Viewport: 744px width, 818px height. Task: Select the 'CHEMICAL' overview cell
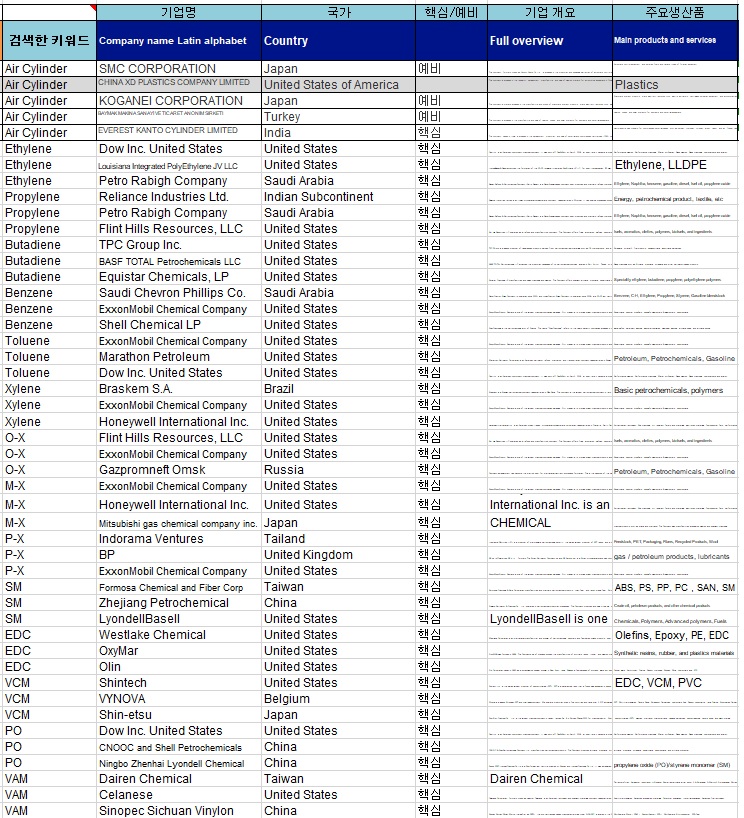pyautogui.click(x=550, y=523)
